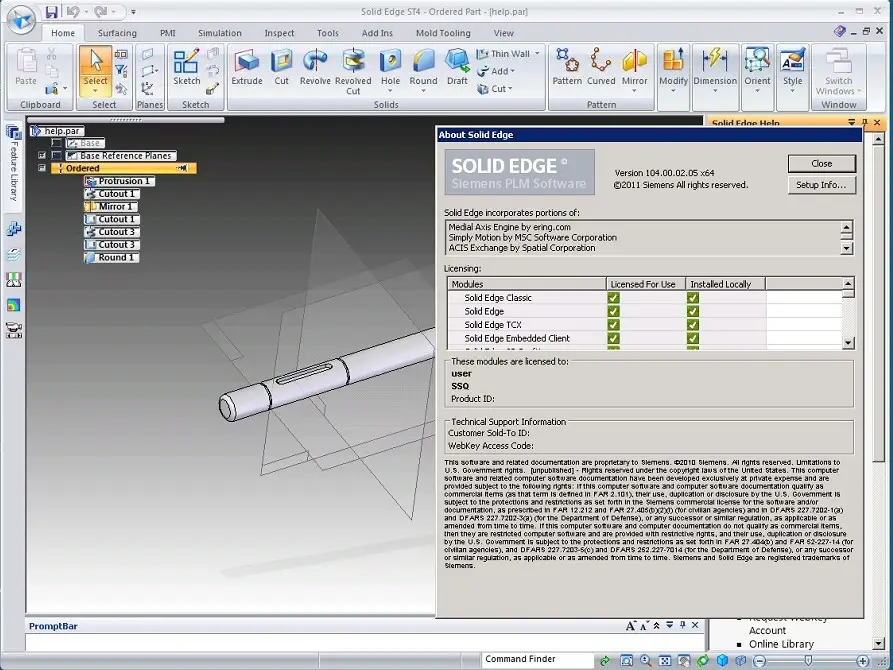Expand the Thin Wall dropdown arrow

(537, 54)
